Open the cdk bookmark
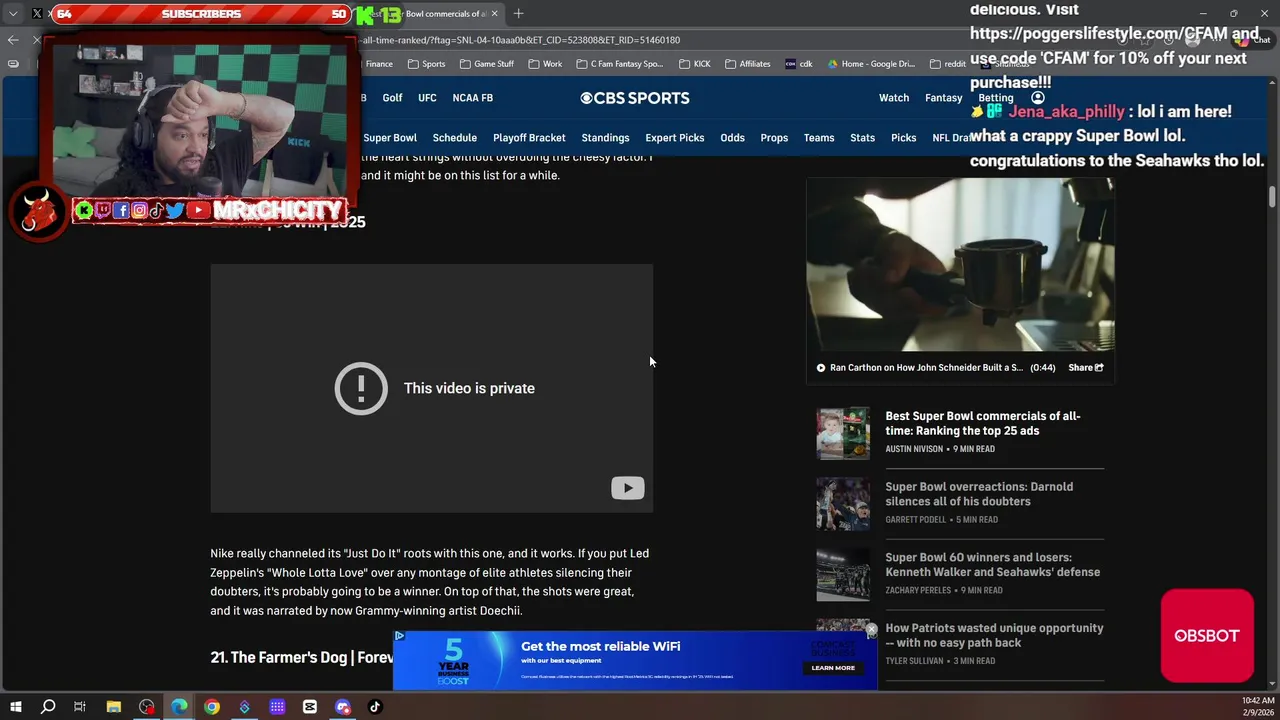 coord(799,64)
